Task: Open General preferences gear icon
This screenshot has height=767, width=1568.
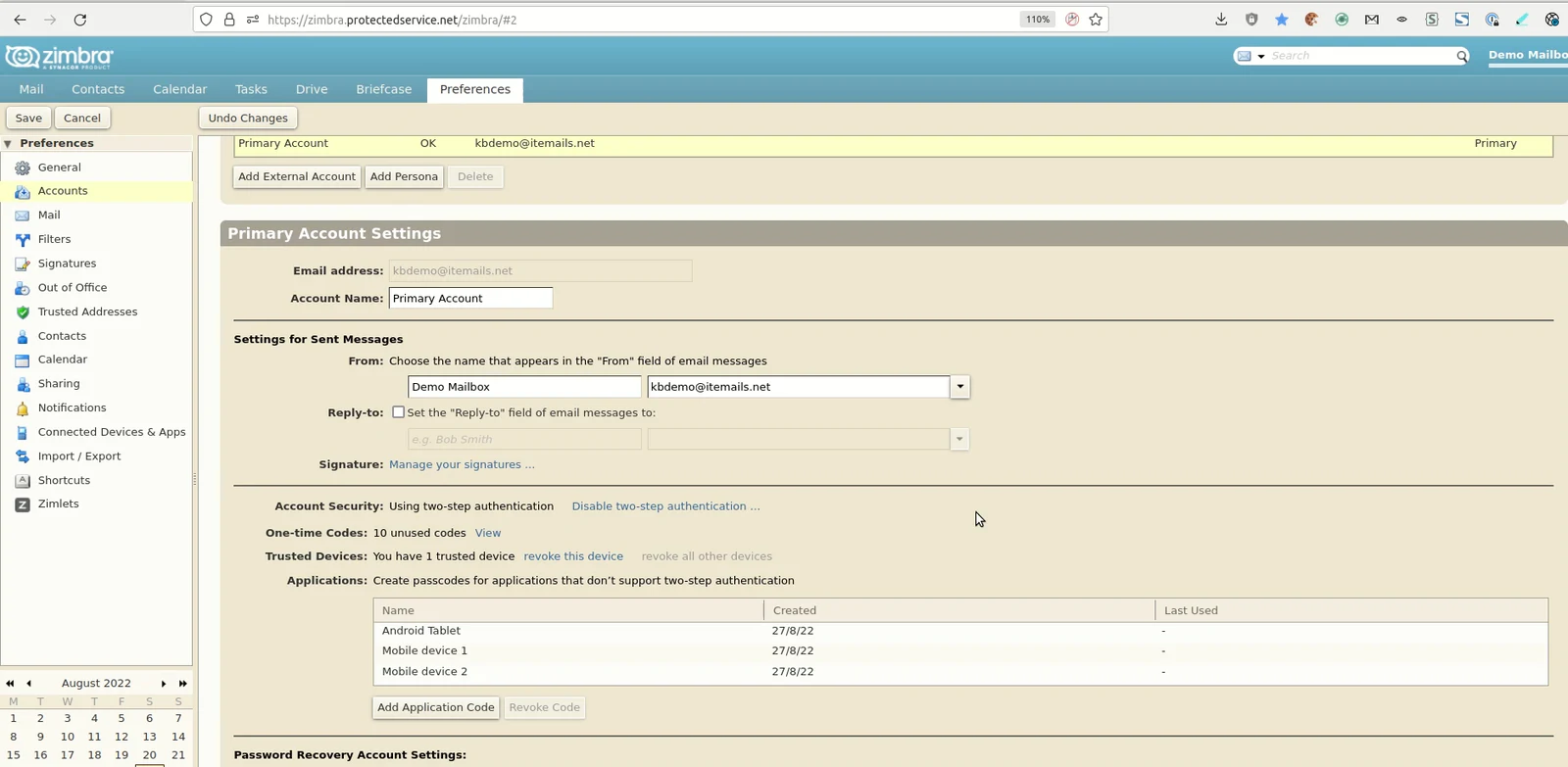Action: coord(23,168)
